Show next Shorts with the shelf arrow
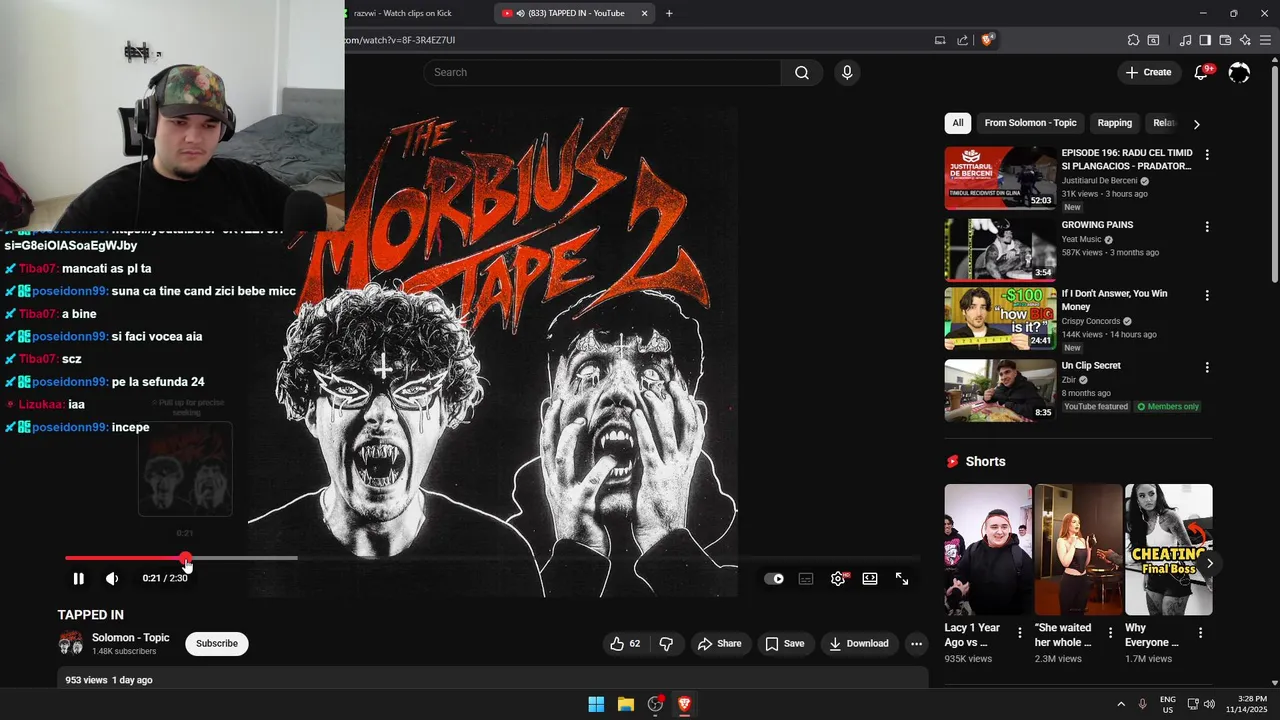 [1210, 564]
